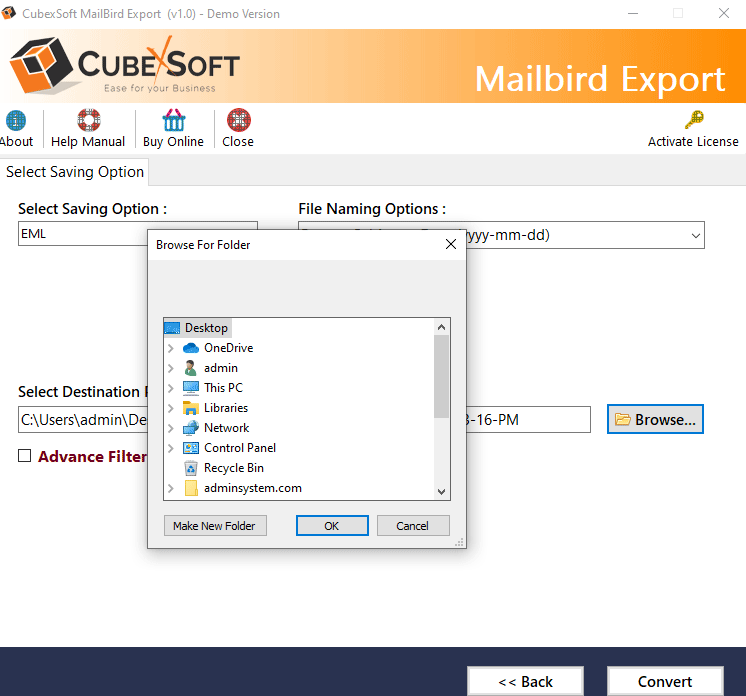The width and height of the screenshot is (746, 696).
Task: Click the Browse... button
Action: click(x=655, y=419)
